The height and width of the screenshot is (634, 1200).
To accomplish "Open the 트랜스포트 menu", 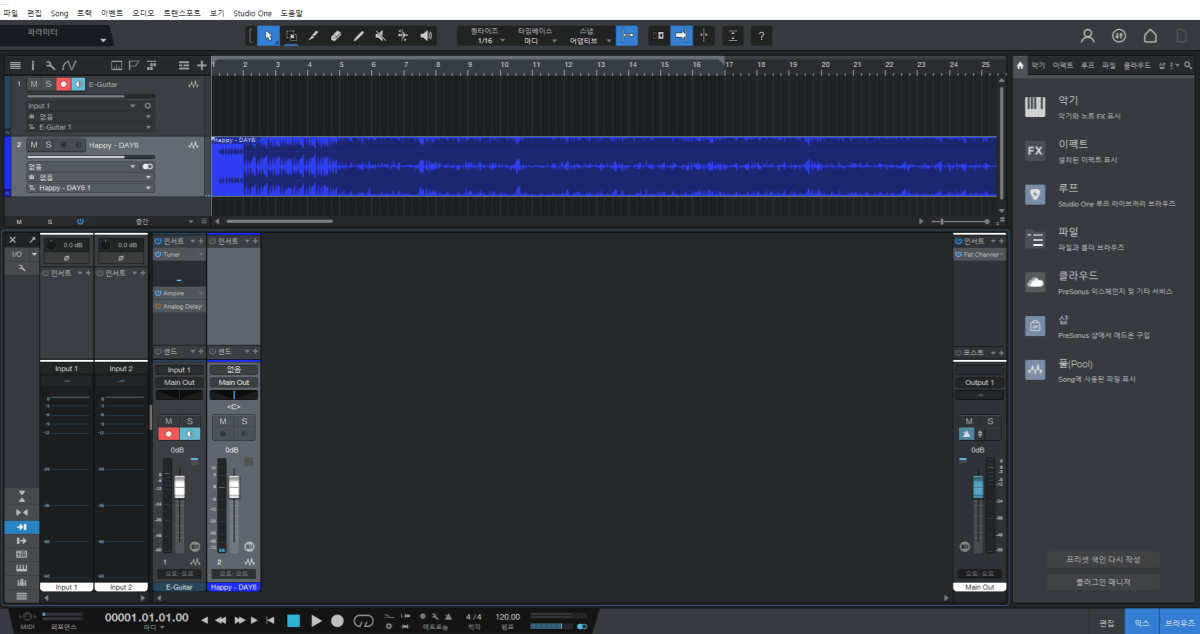I will (x=182, y=13).
